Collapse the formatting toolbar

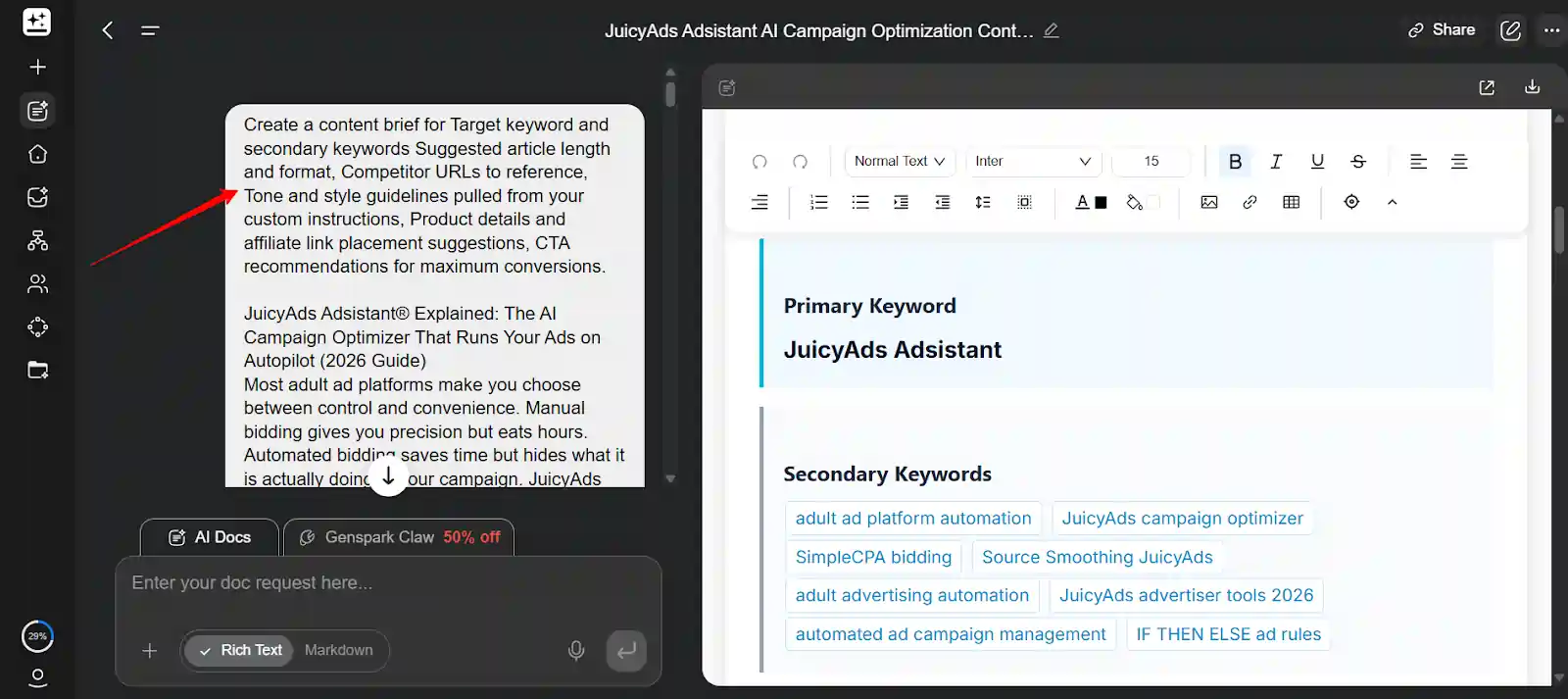tap(1393, 202)
